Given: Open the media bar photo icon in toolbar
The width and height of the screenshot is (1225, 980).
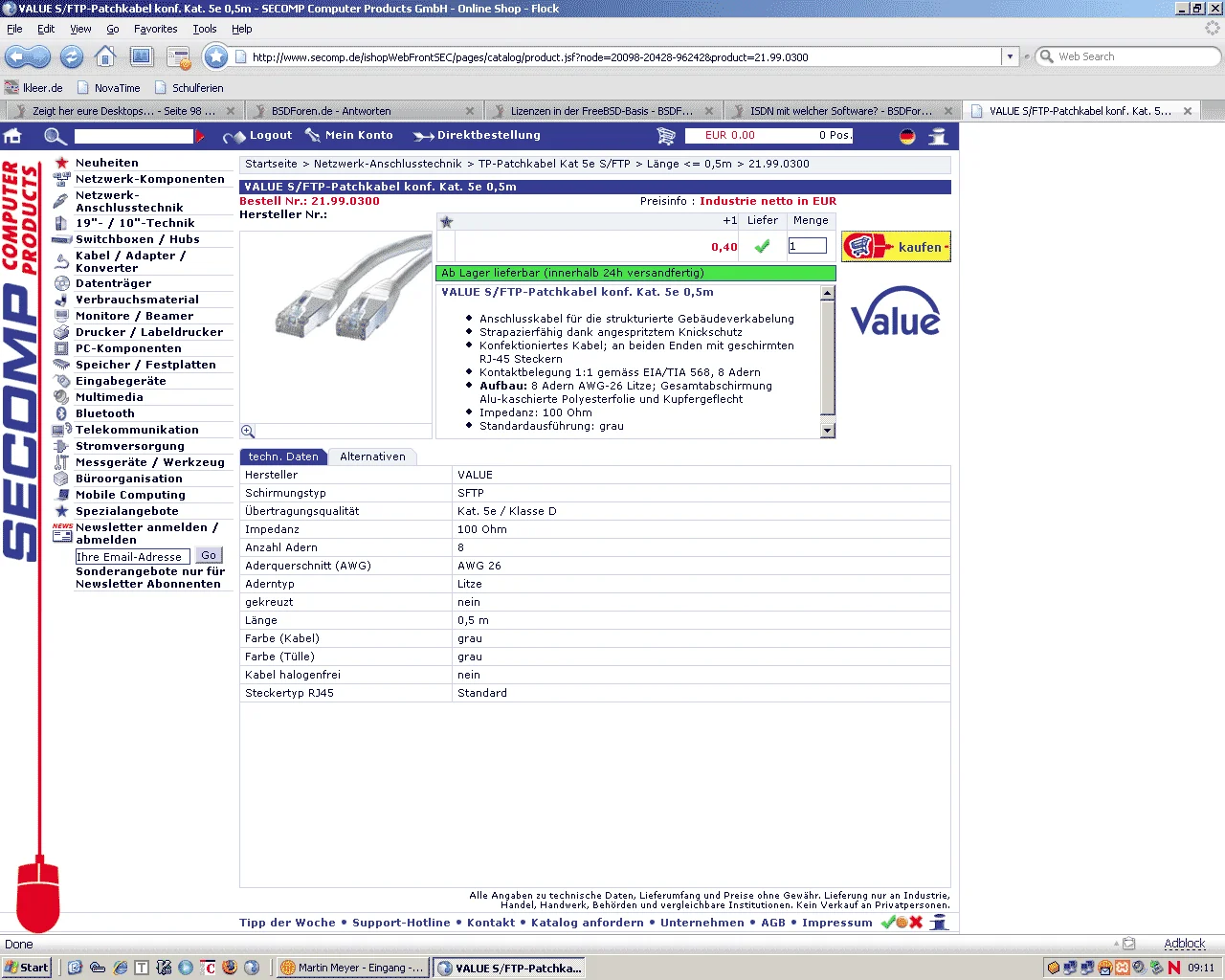Looking at the screenshot, I should pos(142,57).
